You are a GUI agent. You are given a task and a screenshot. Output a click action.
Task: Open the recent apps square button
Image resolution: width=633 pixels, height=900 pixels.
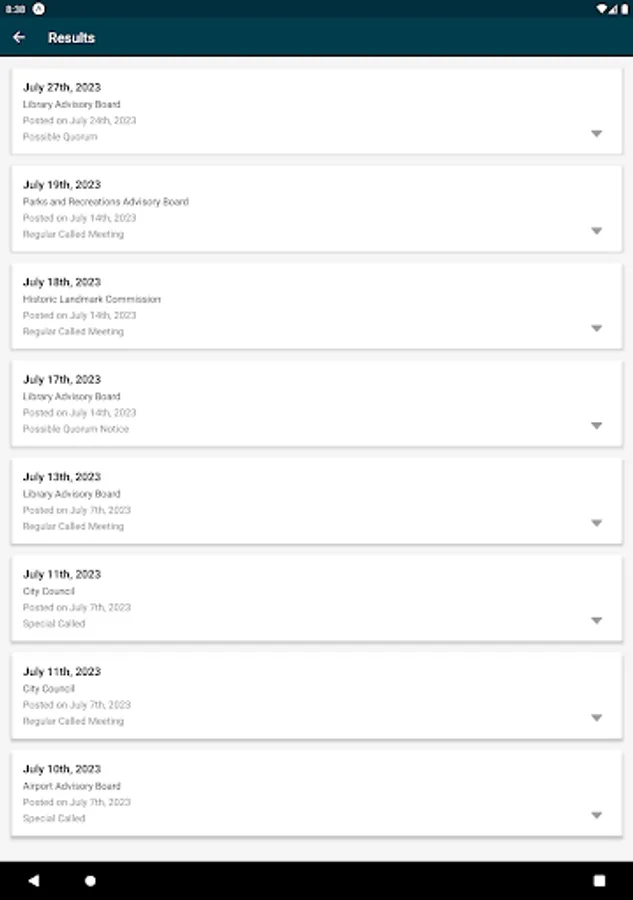click(599, 881)
